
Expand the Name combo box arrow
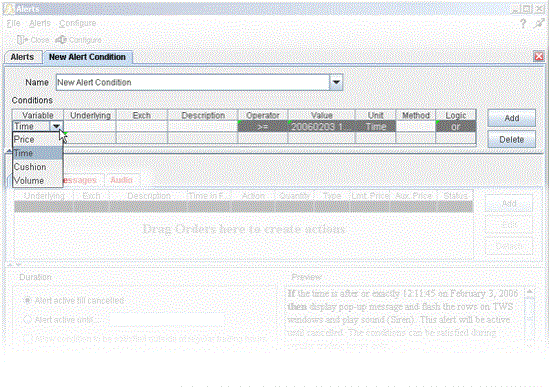[336, 82]
